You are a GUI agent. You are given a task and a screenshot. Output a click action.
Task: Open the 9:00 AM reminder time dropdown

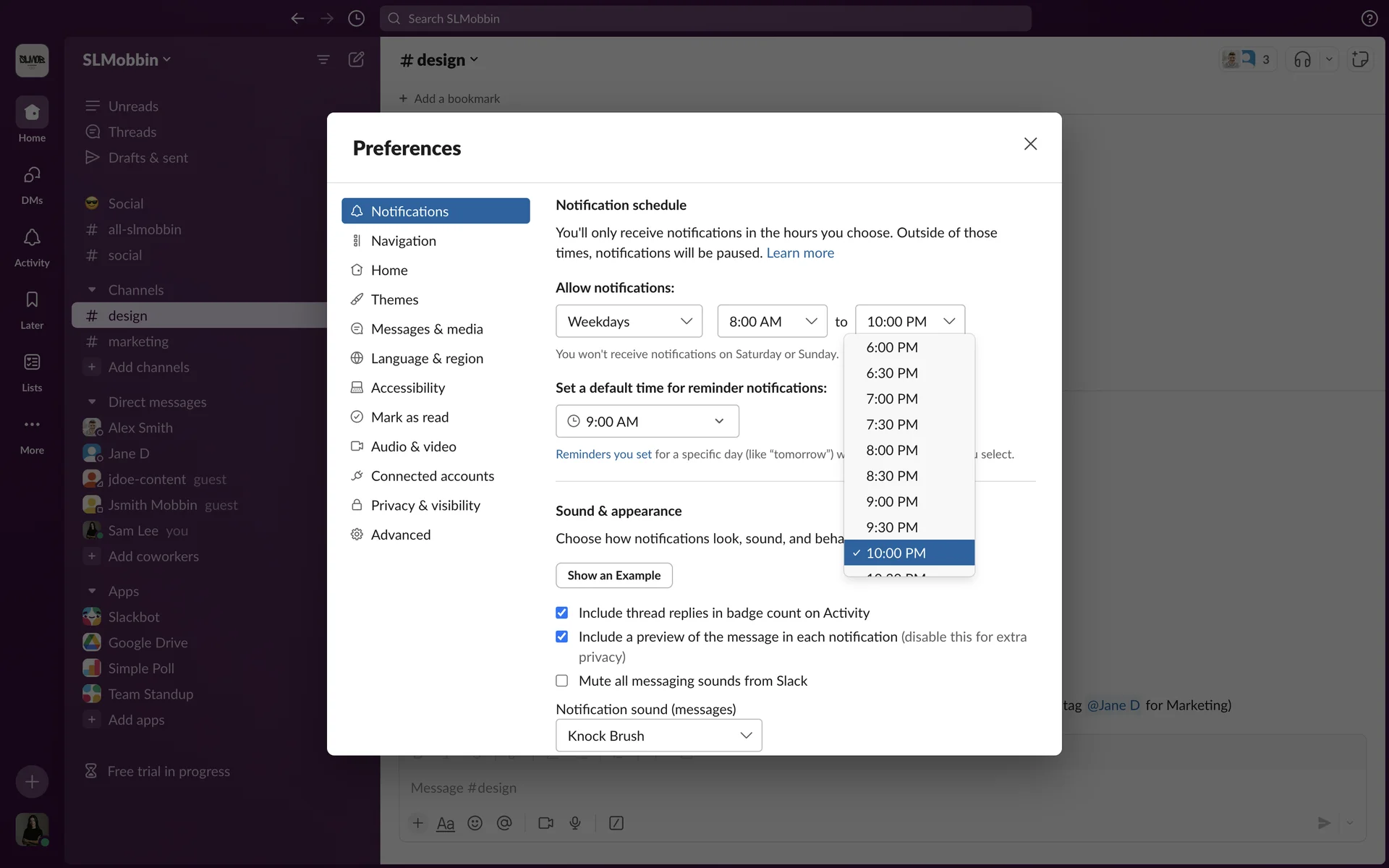pyautogui.click(x=647, y=422)
